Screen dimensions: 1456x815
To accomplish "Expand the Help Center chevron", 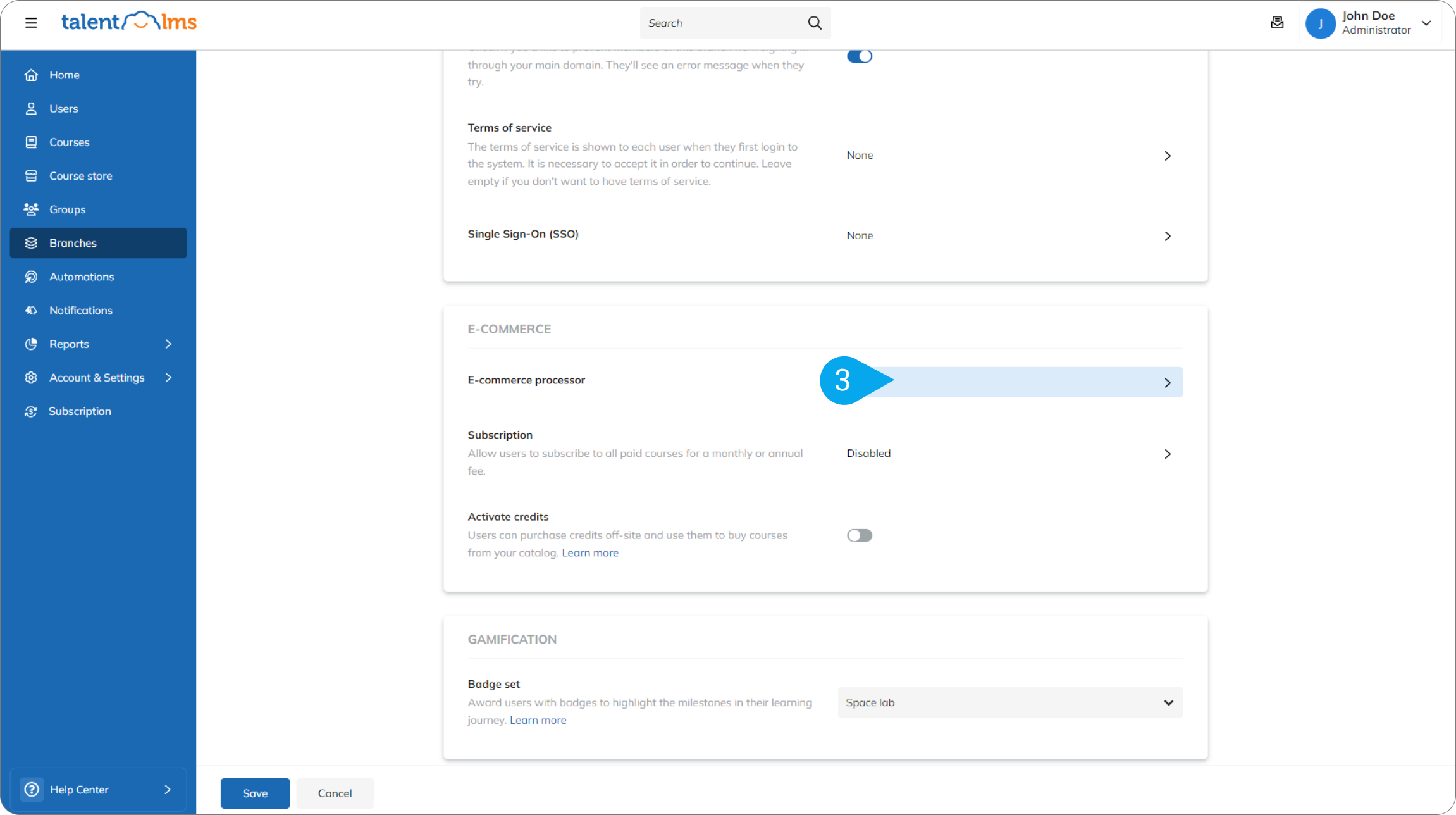I will 168,789.
